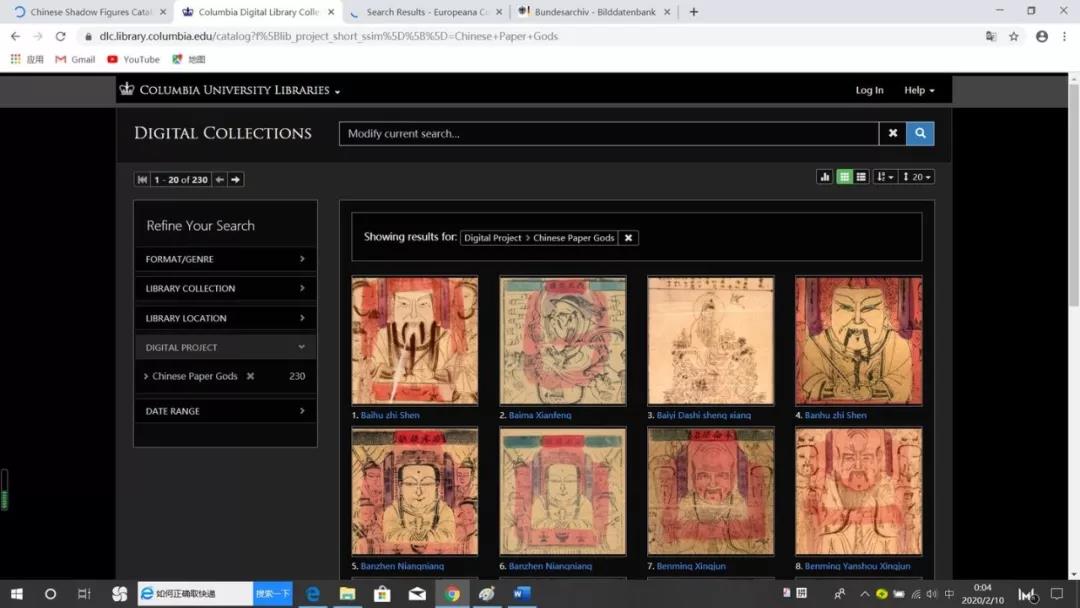Bookmark this page with star icon
This screenshot has height=608, width=1080.
pos(1014,36)
